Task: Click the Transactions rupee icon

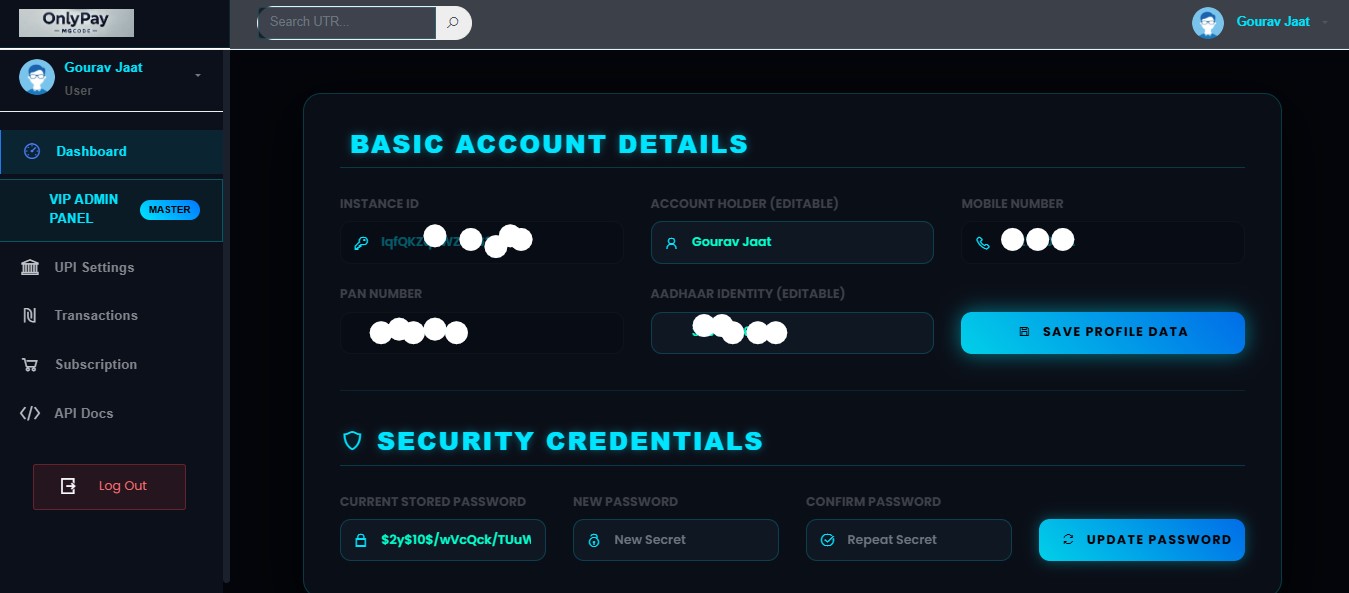Action: 30,316
